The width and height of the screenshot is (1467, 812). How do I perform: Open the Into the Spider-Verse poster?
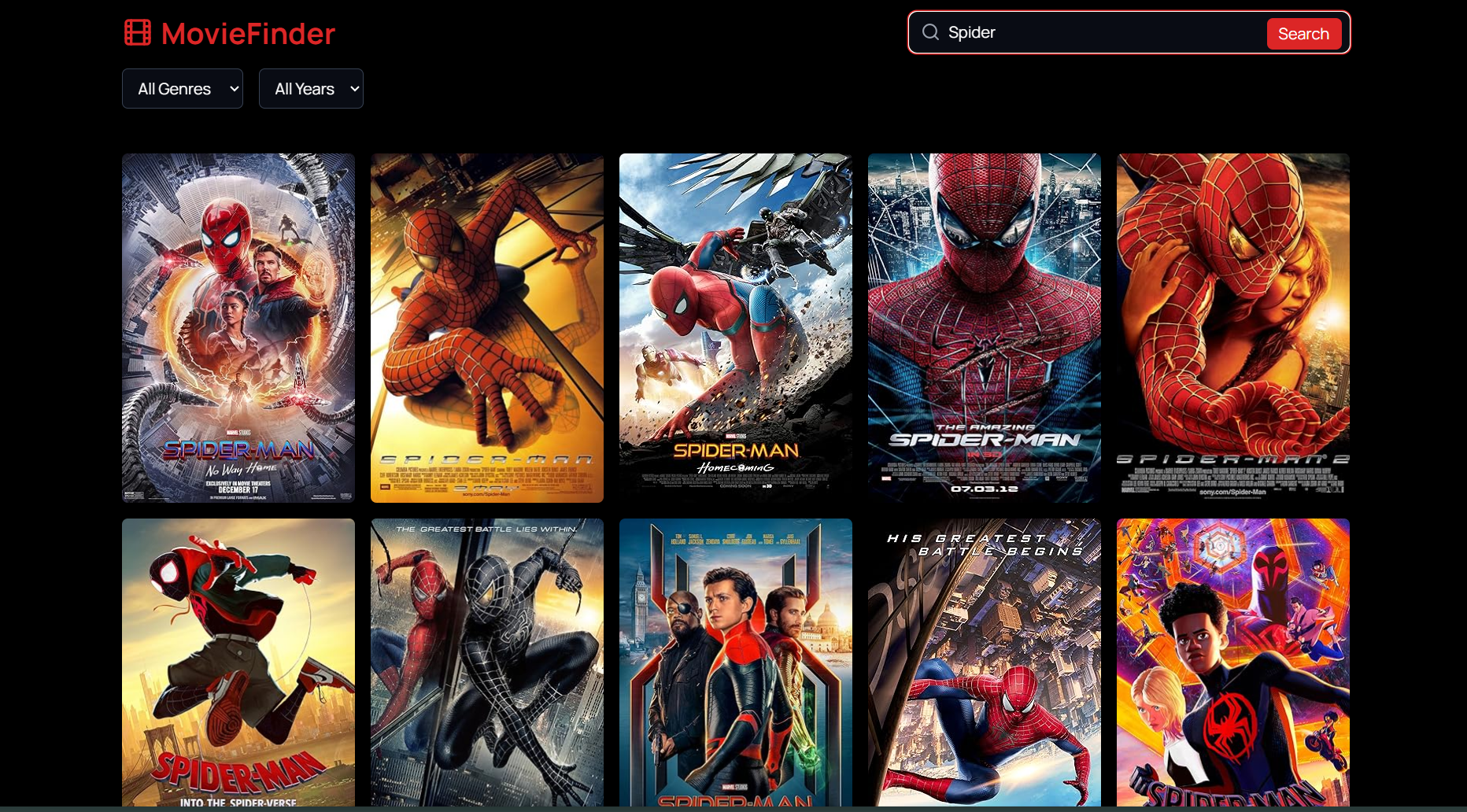[x=238, y=663]
